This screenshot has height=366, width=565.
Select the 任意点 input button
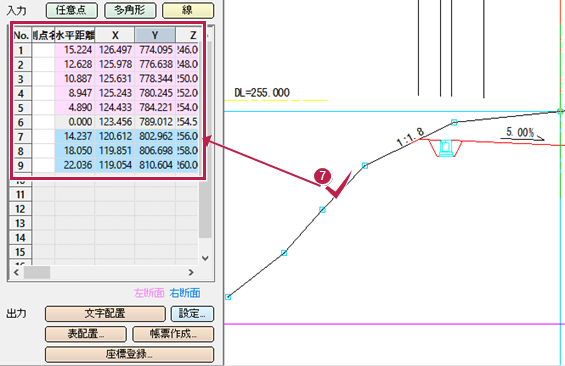tap(72, 10)
